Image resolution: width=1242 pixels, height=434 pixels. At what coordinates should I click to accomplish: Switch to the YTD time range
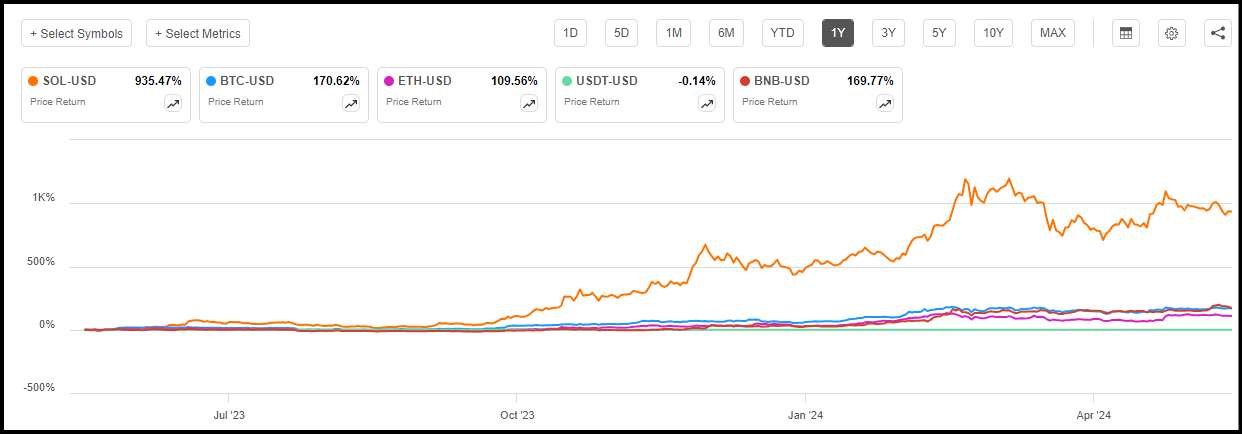[782, 33]
